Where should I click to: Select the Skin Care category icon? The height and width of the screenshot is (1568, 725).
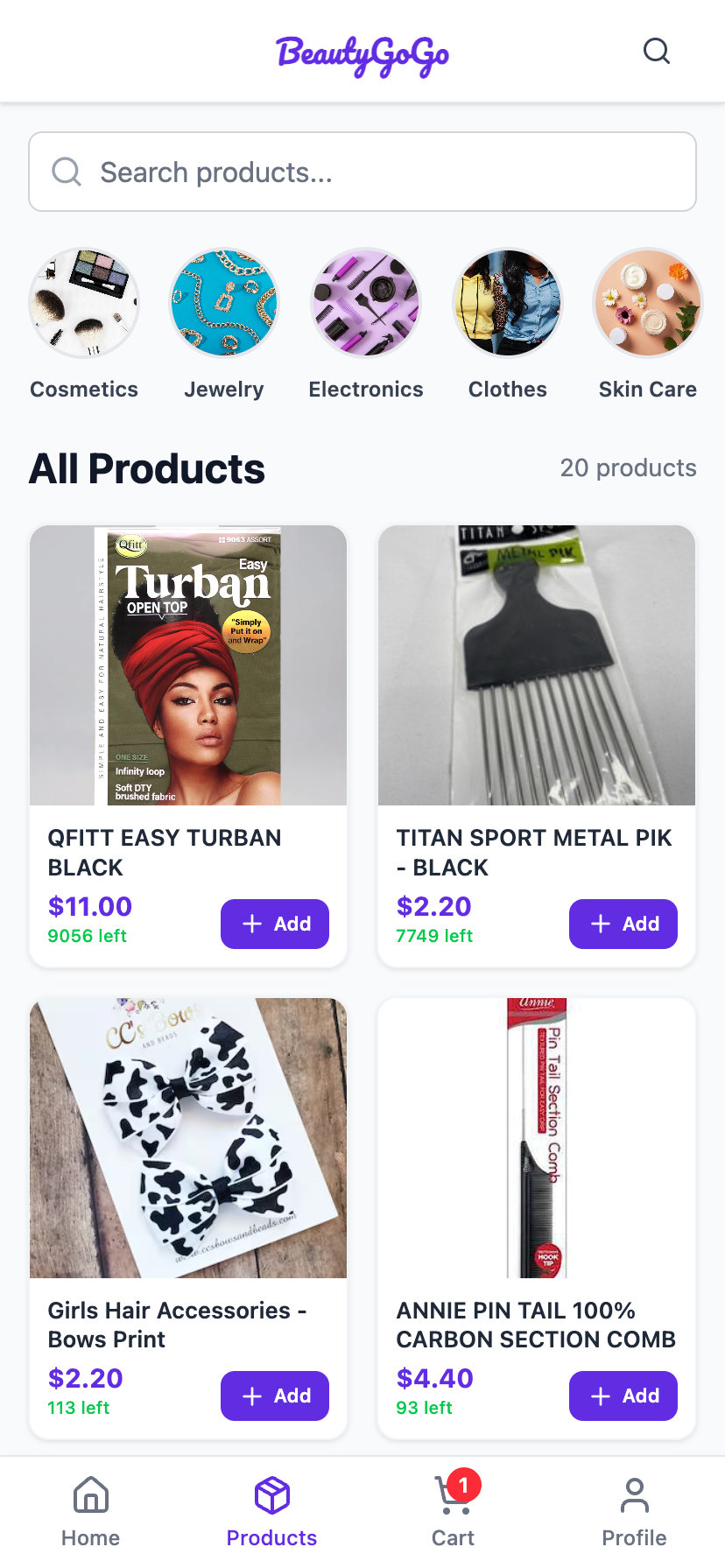[x=647, y=303]
